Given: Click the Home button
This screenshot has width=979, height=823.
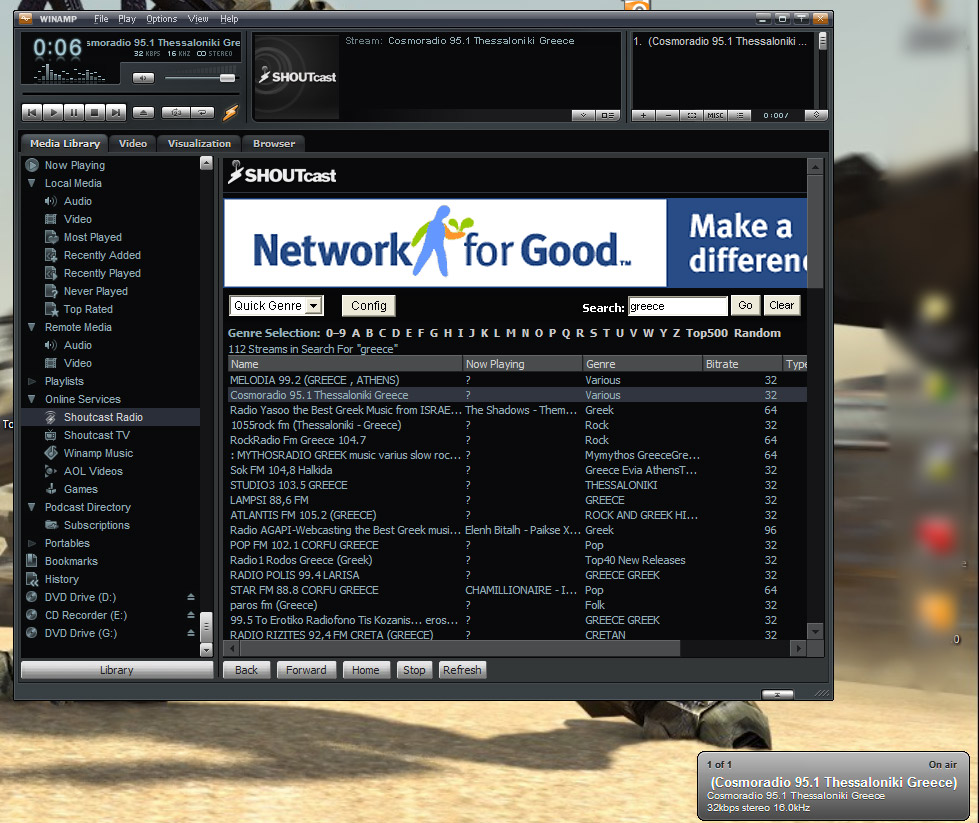Looking at the screenshot, I should (365, 670).
